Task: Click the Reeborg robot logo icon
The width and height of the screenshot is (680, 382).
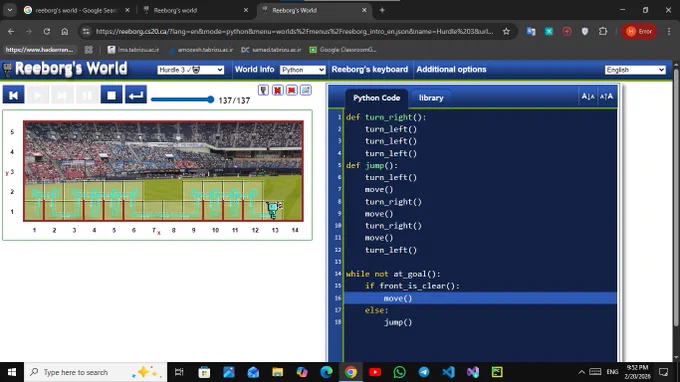Action: (7, 69)
